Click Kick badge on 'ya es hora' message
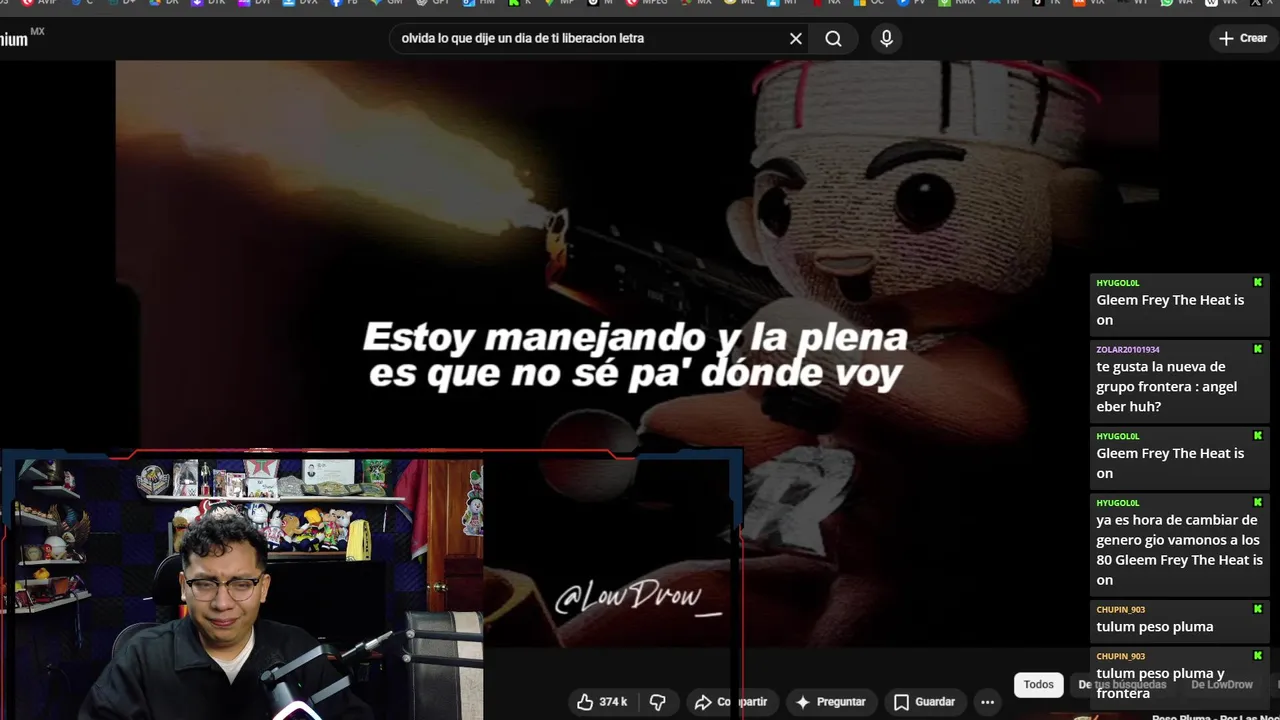 click(1258, 502)
